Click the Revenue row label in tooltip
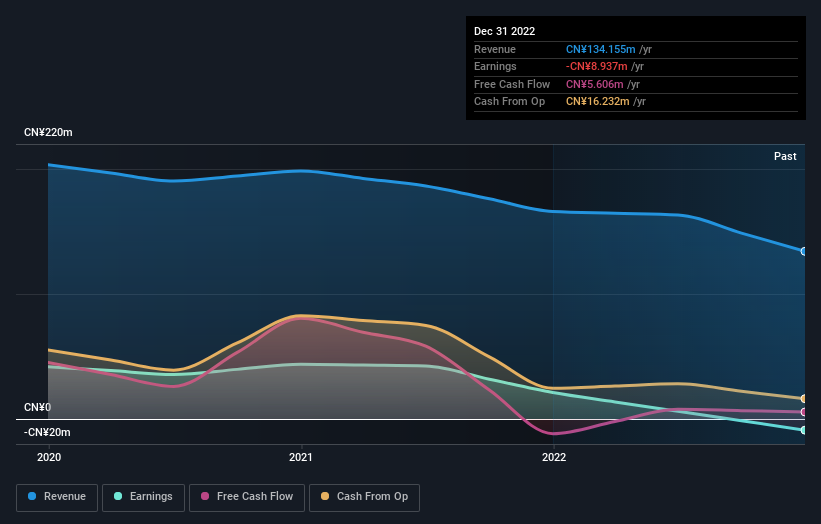821x524 pixels. point(495,49)
